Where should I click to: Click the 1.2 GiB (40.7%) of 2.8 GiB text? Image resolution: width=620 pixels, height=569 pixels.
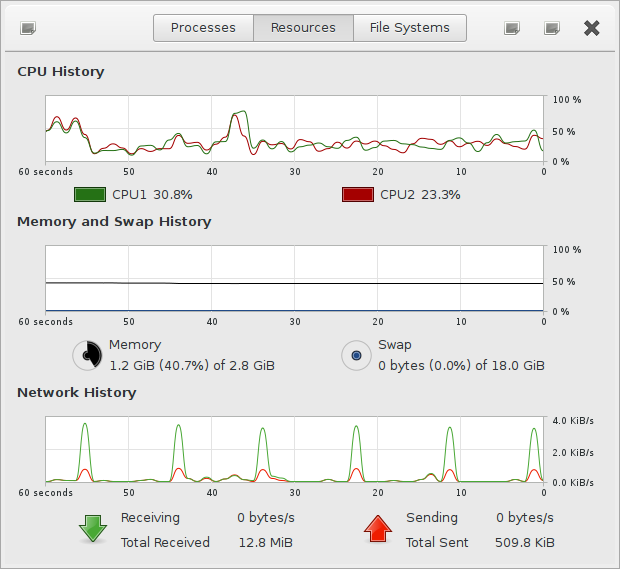tap(192, 365)
